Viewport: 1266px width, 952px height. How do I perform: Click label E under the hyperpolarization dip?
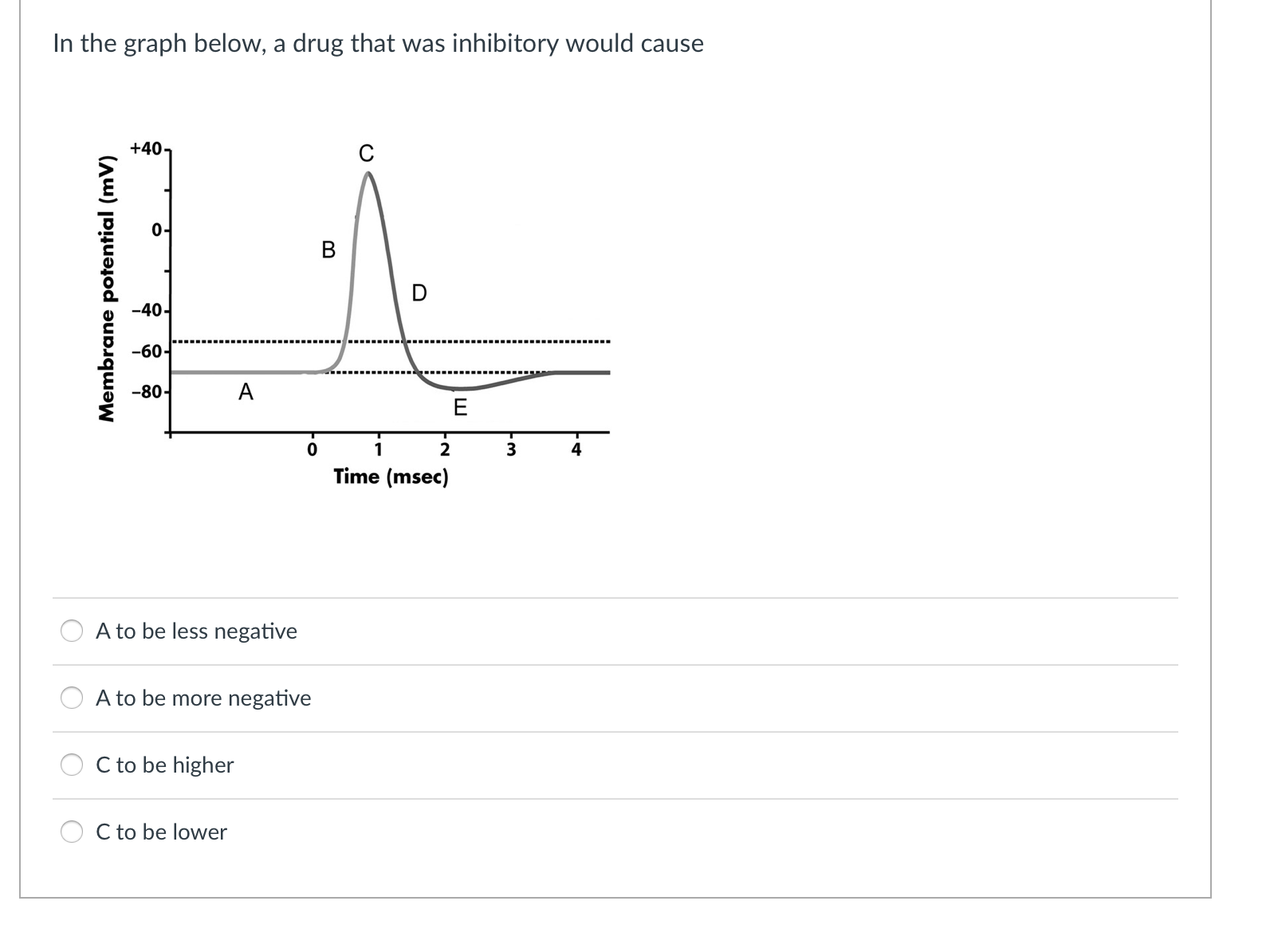460,408
